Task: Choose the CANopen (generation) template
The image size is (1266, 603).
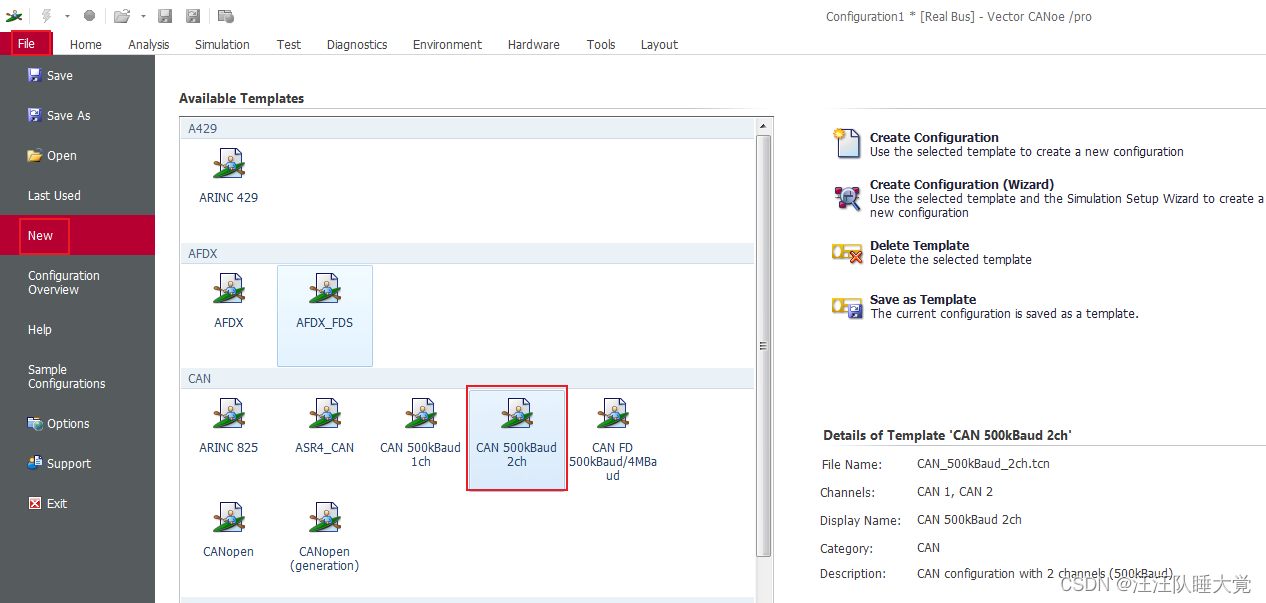Action: [325, 537]
